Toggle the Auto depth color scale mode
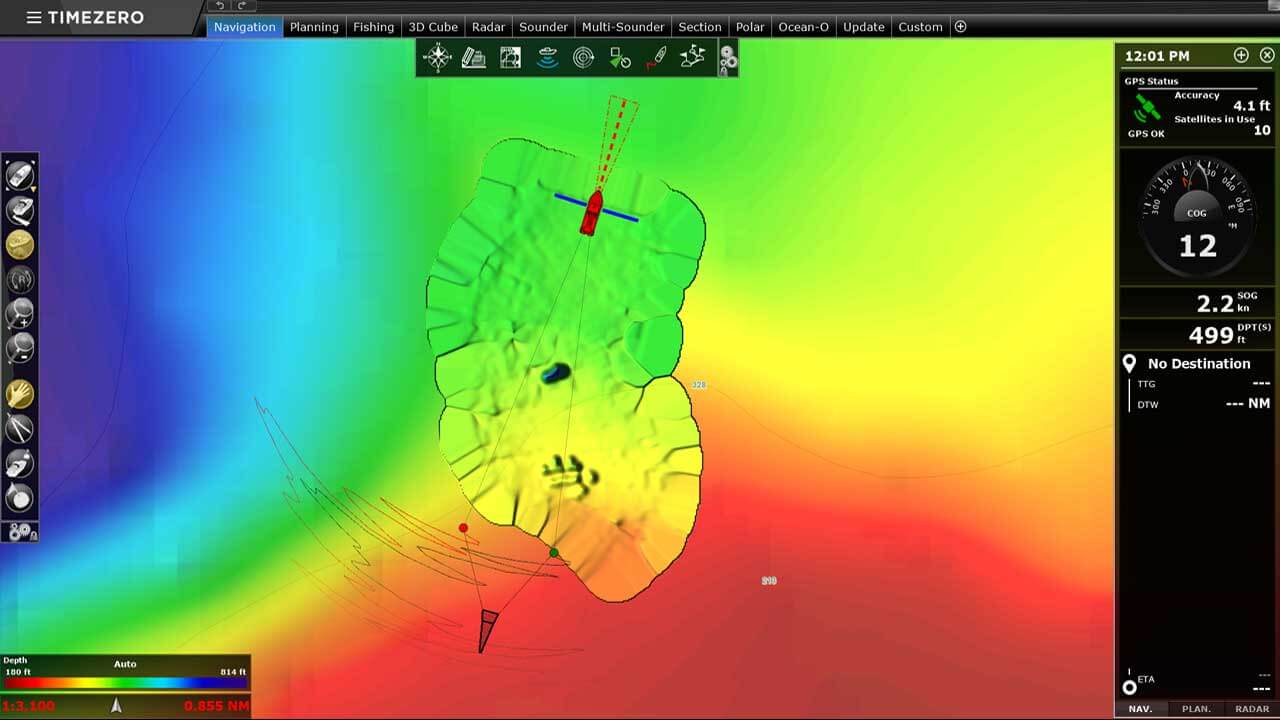This screenshot has width=1280, height=720. (x=125, y=664)
